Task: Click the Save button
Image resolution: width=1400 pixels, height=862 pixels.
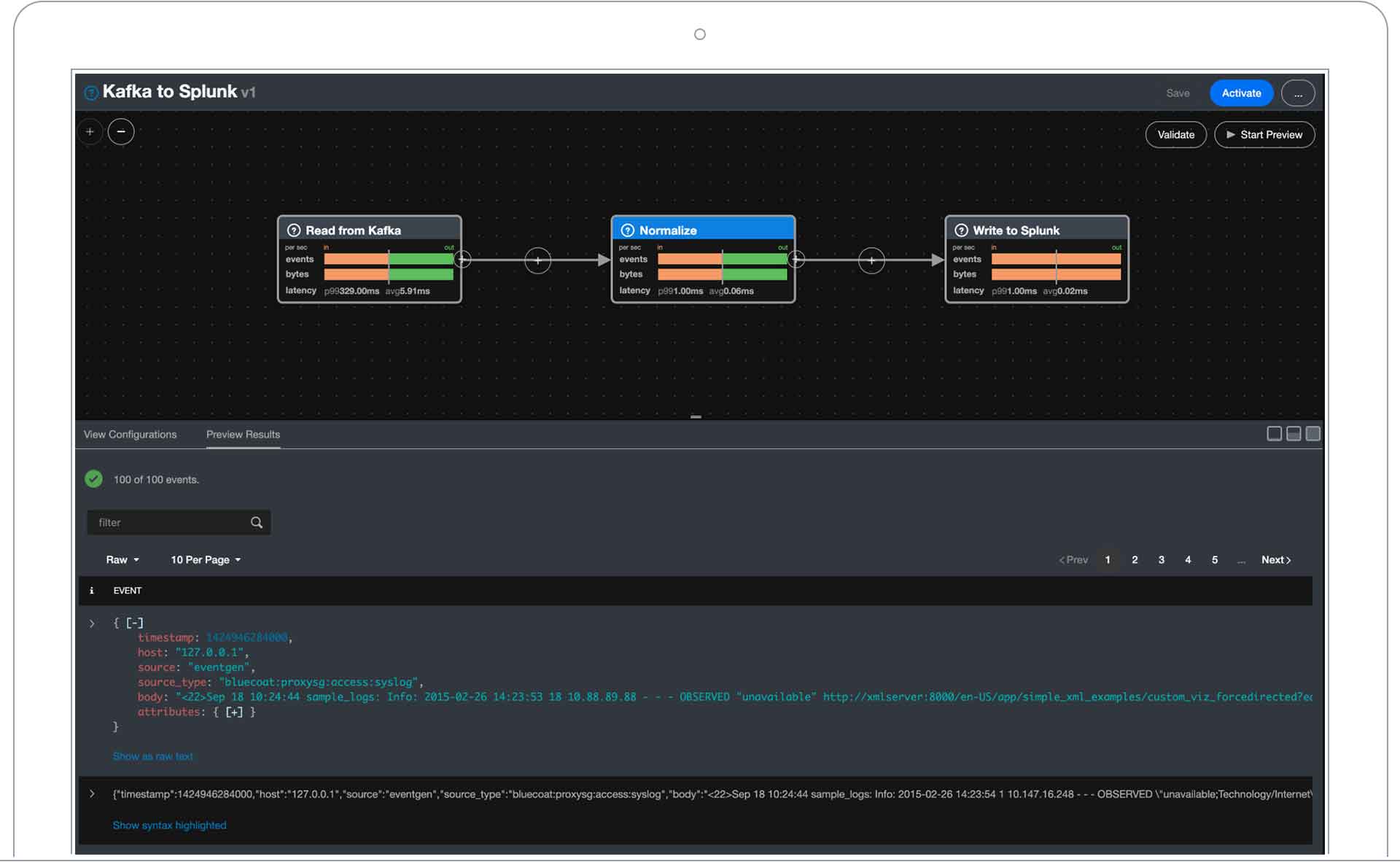Action: point(1178,93)
